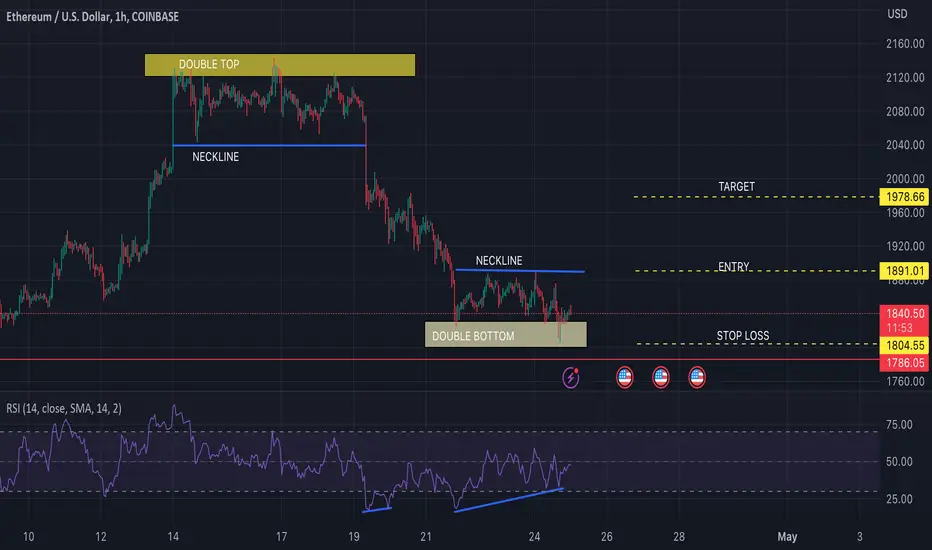Click the 14 date on time axis
The height and width of the screenshot is (550, 932).
pyautogui.click(x=173, y=537)
